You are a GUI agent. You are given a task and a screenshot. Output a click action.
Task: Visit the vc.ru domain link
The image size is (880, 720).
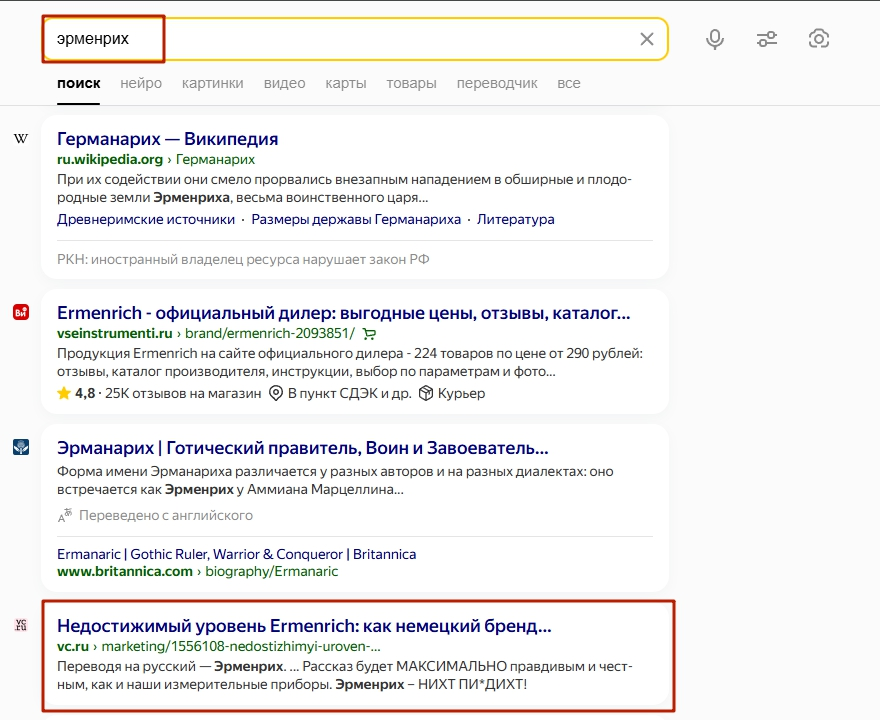point(73,646)
